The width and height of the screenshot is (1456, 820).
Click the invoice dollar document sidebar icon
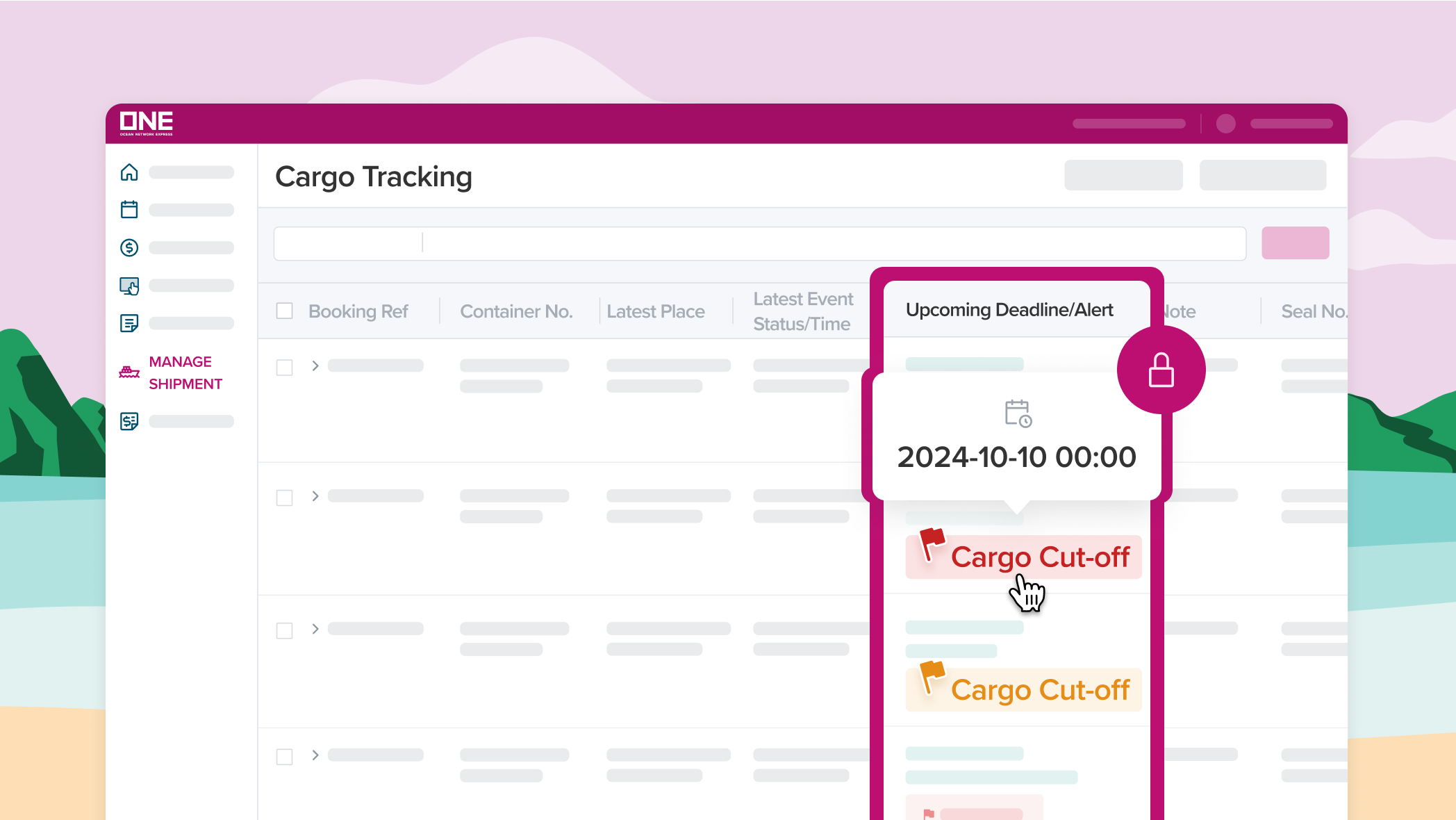pos(129,421)
